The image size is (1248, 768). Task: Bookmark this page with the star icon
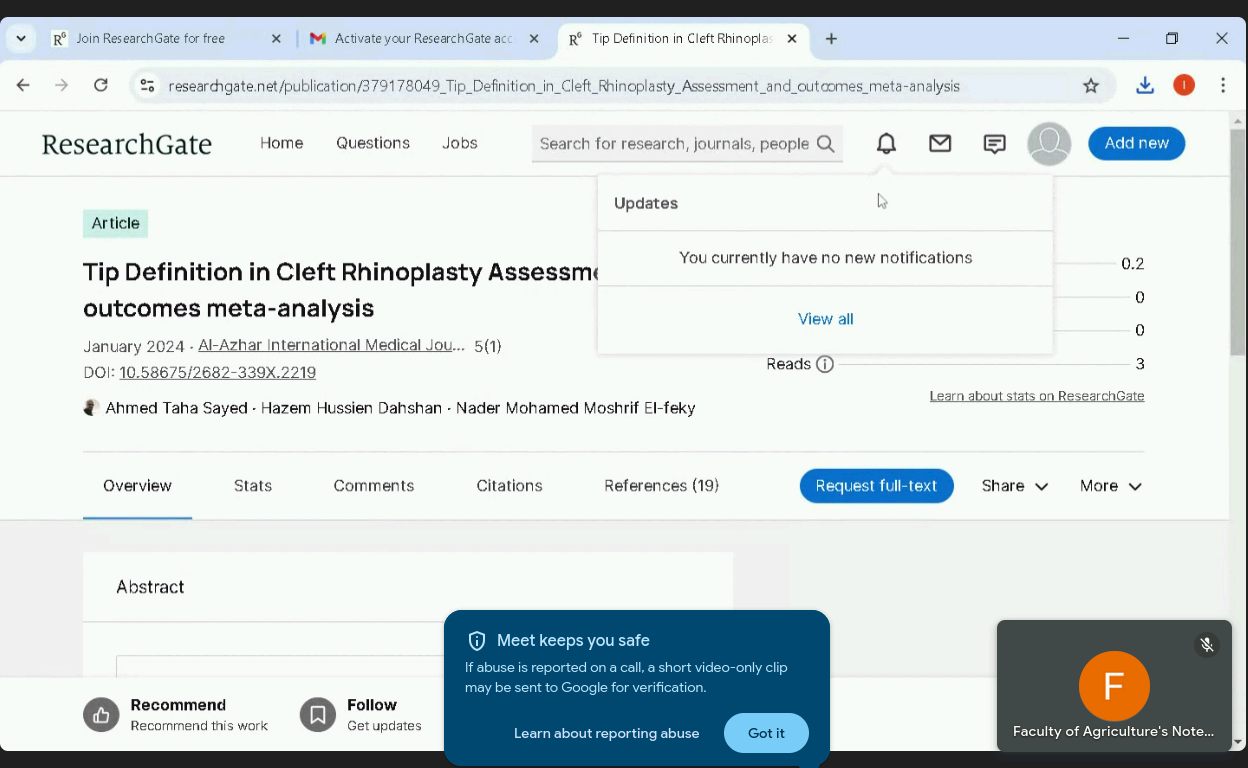coord(1091,86)
